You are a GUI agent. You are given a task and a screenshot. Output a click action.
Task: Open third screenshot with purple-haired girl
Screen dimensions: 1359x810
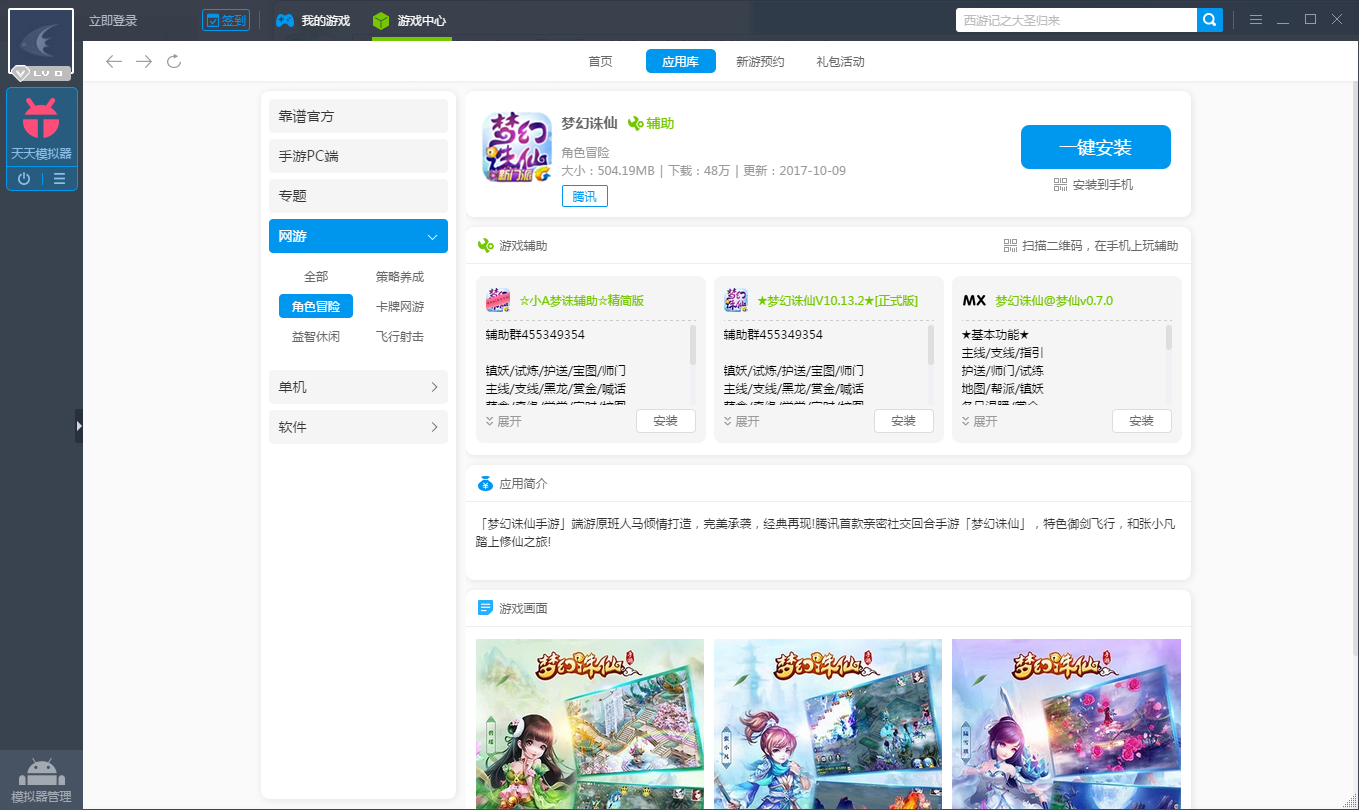1066,724
